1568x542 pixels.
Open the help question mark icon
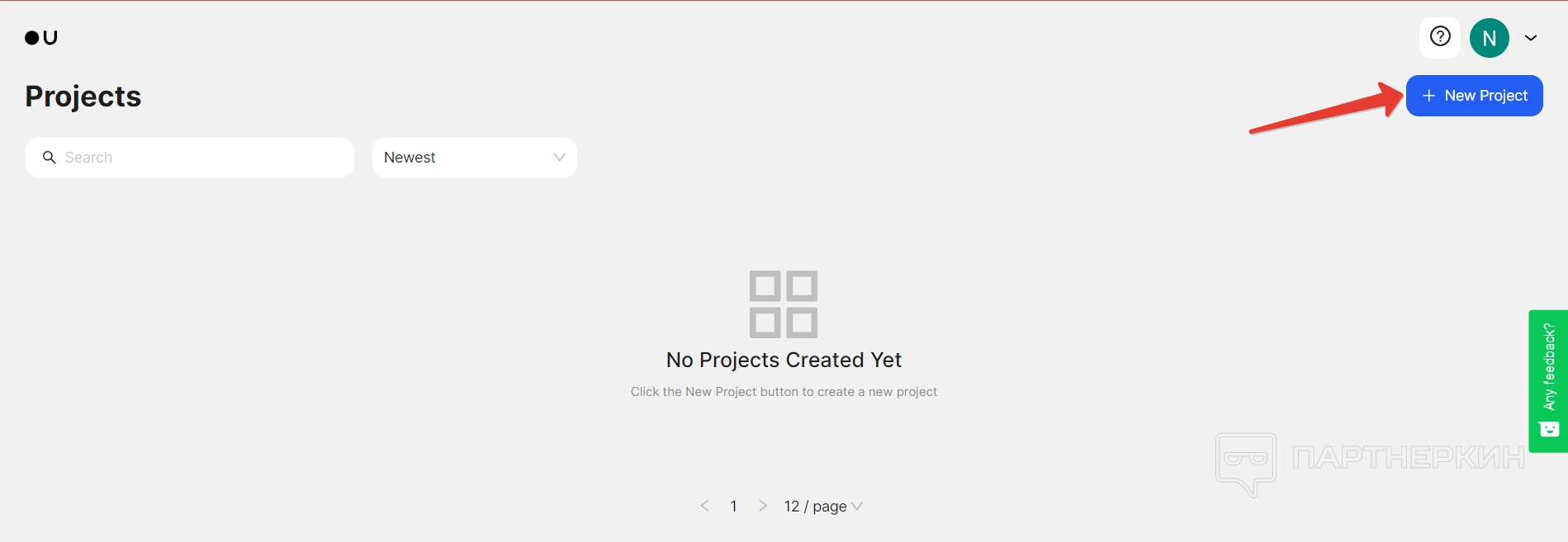1440,37
